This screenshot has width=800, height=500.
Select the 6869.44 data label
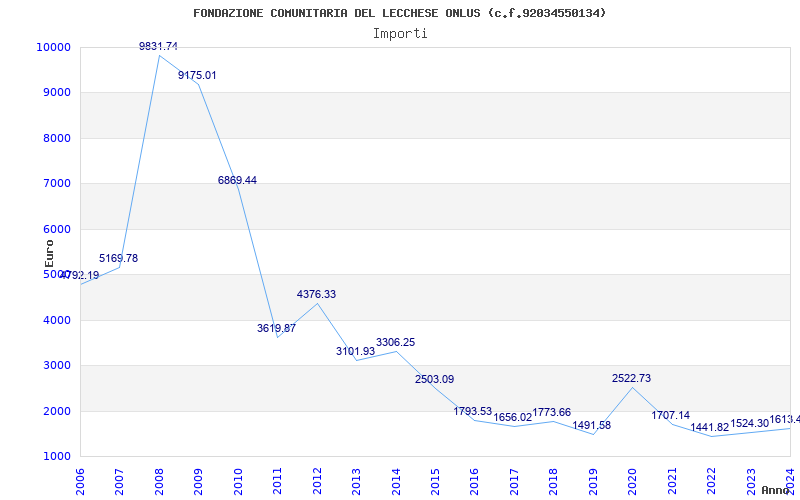237,181
